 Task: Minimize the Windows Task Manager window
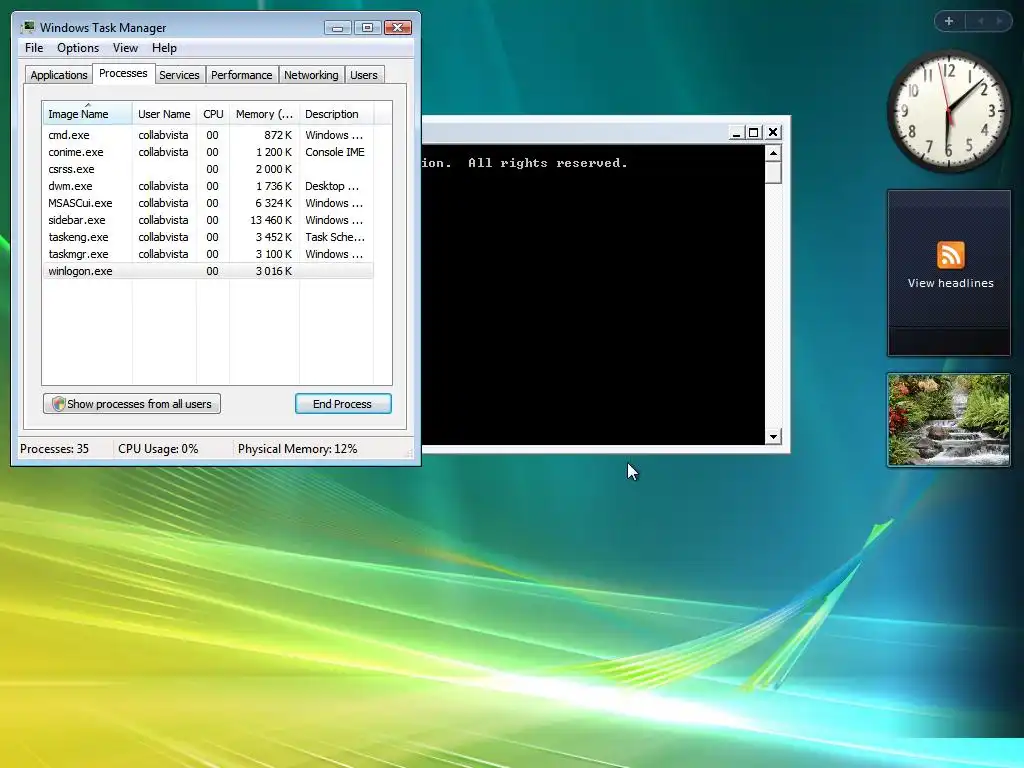tap(338, 27)
